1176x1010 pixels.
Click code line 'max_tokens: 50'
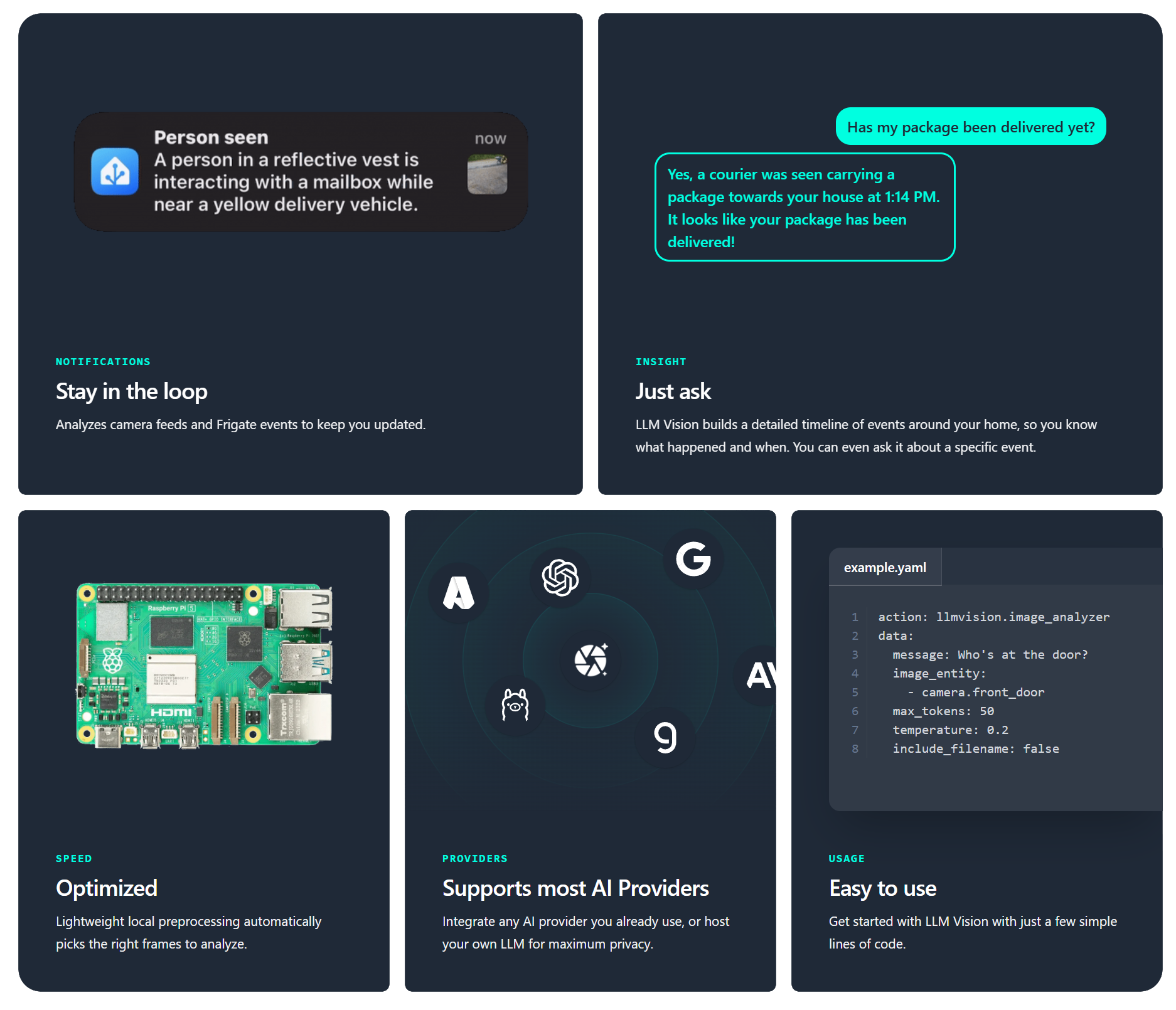tap(943, 711)
